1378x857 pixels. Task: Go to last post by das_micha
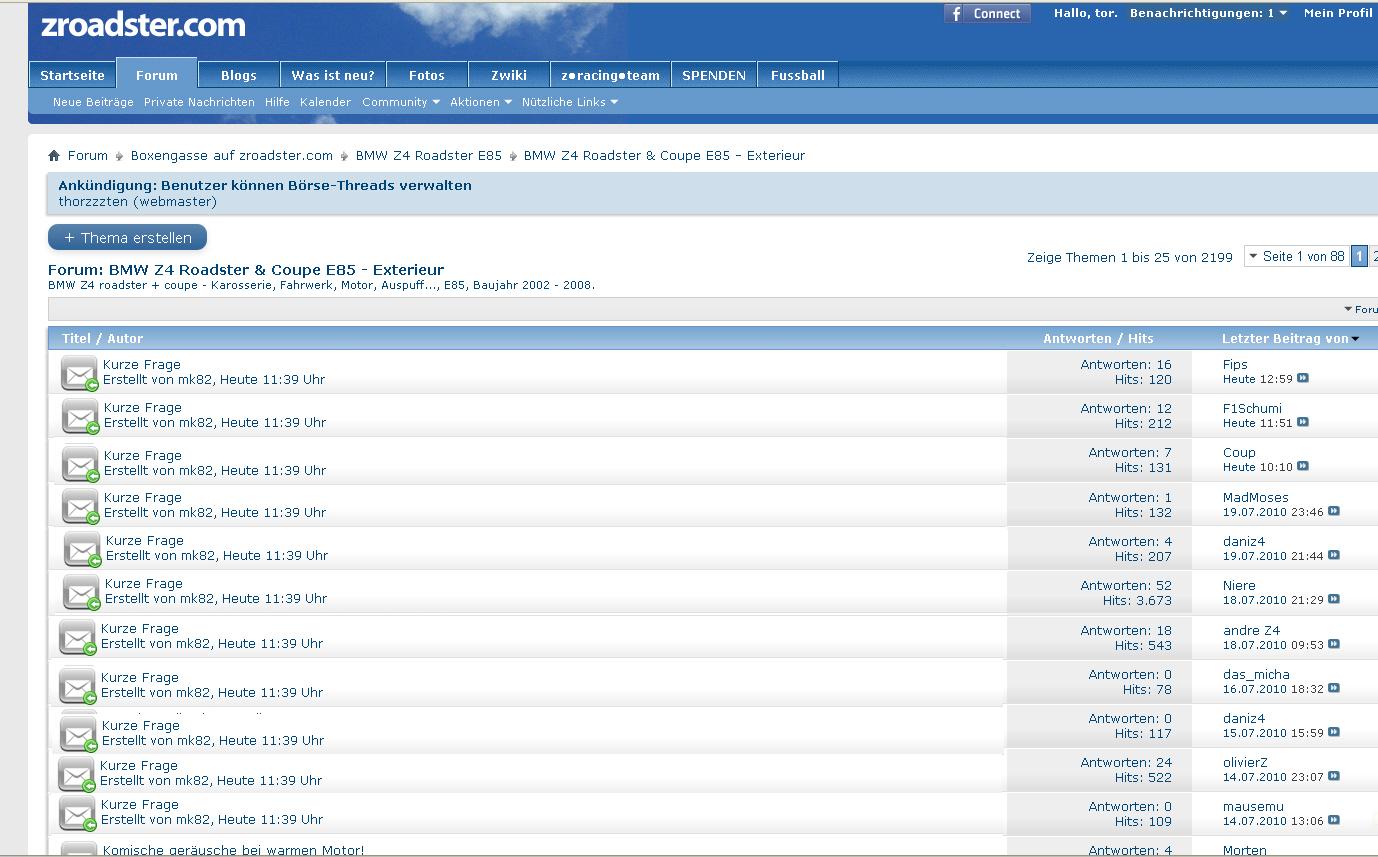pos(1334,689)
